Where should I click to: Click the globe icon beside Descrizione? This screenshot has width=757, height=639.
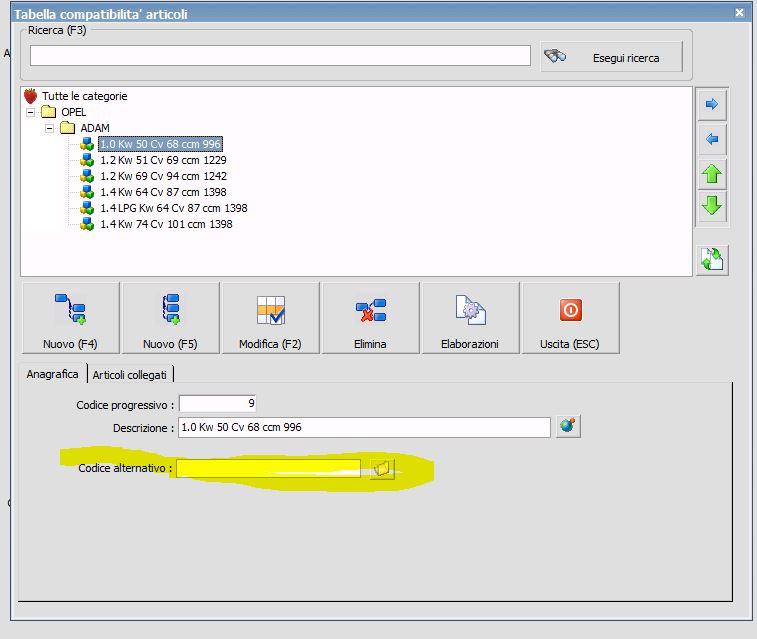[x=568, y=426]
